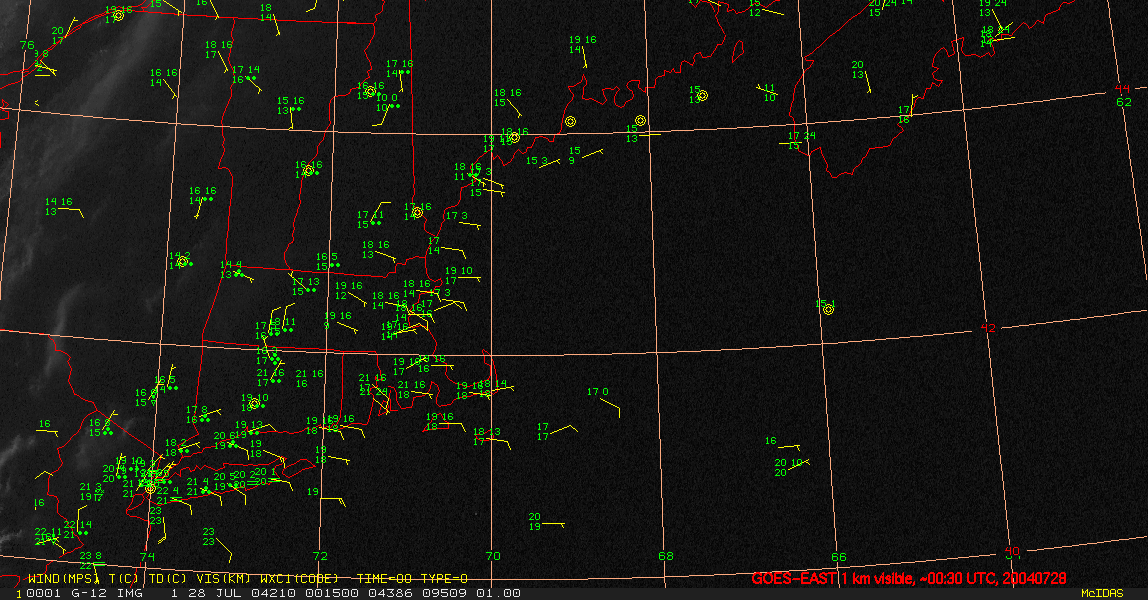Click the 01.00 resolution value in status line
Screen dimensions: 1148x600
pyautogui.click(x=499, y=593)
